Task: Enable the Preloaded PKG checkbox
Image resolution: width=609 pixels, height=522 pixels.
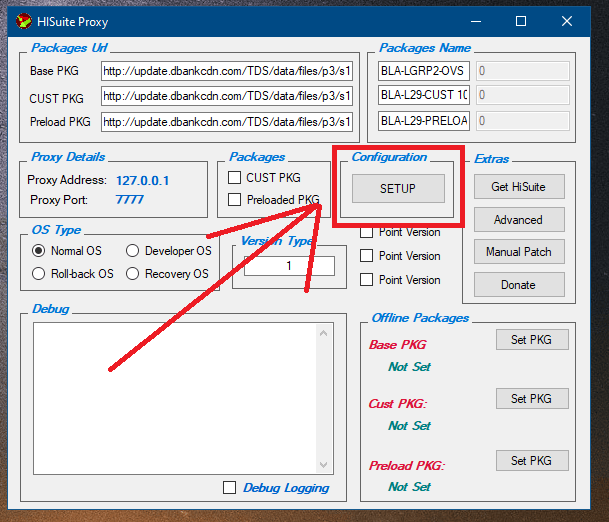Action: coord(234,199)
